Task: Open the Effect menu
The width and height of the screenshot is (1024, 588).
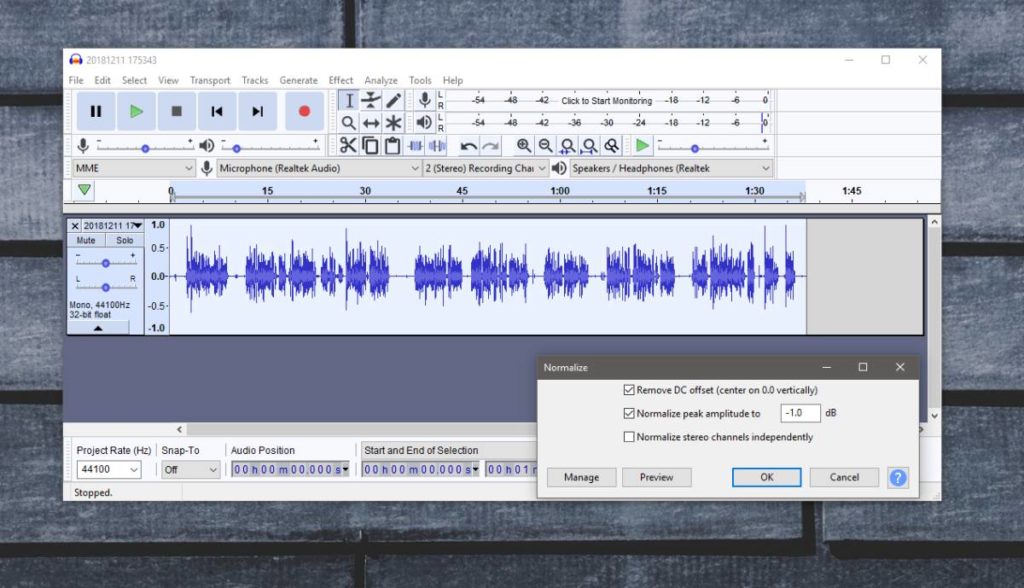Action: click(x=340, y=80)
